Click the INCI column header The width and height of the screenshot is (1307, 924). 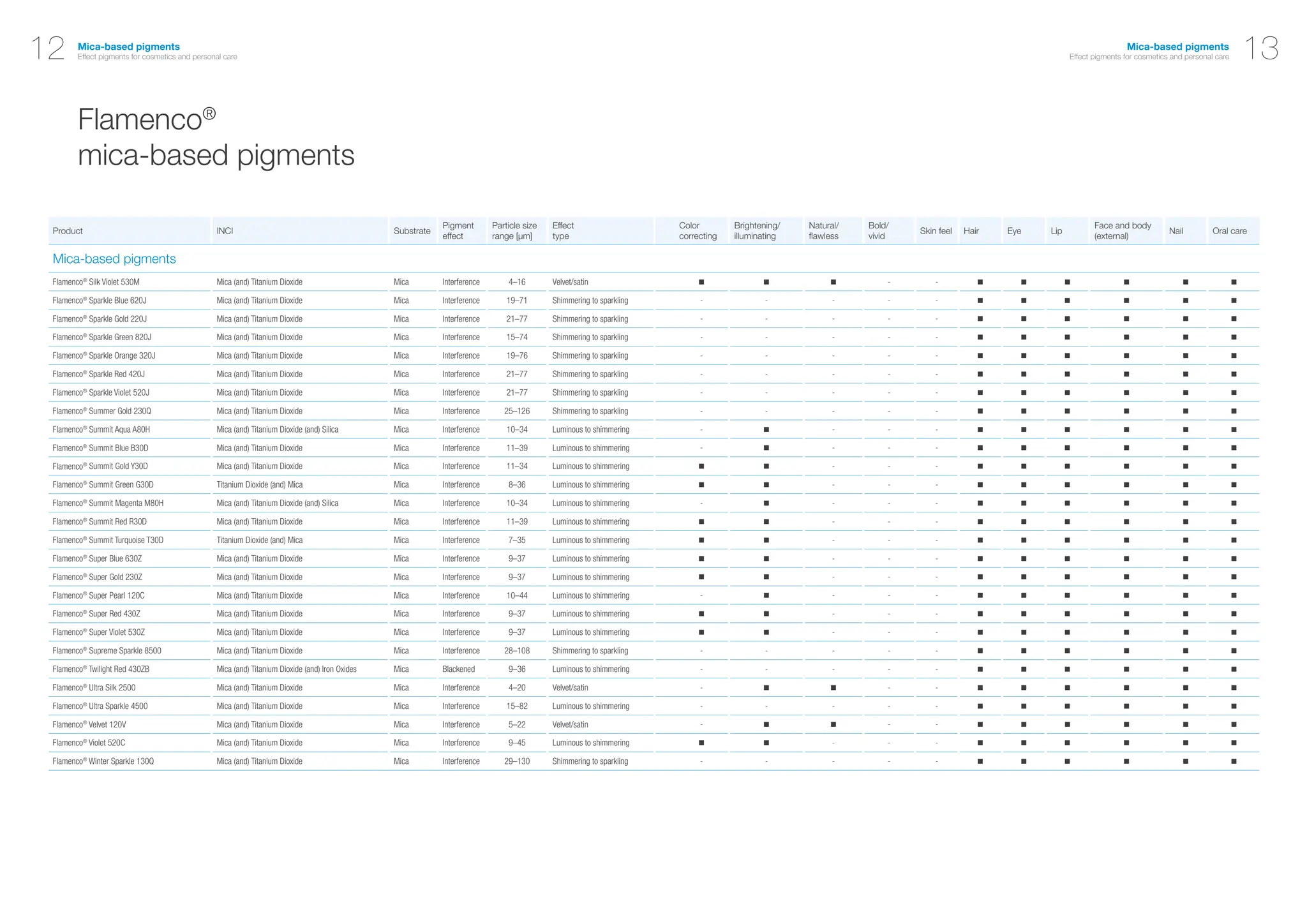(225, 231)
